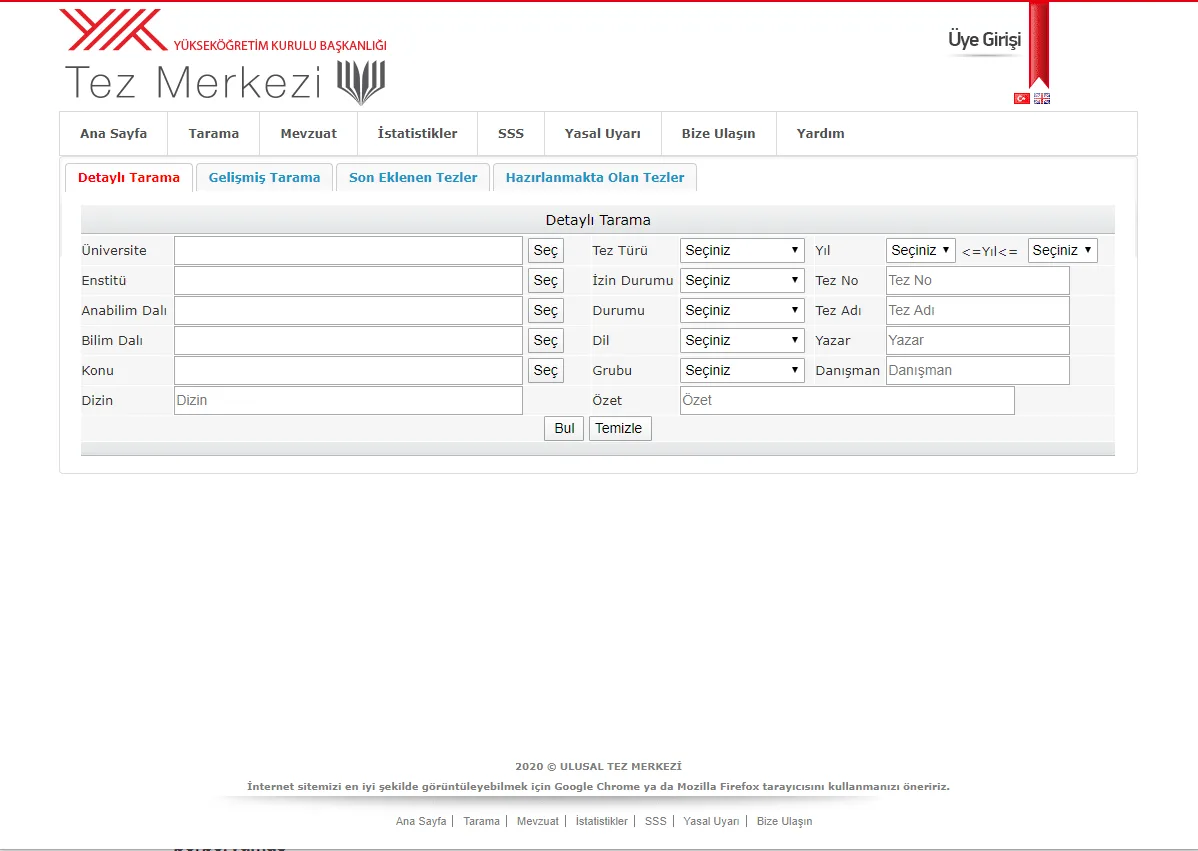The width and height of the screenshot is (1198, 851).
Task: Click the Dizin input field
Action: coord(348,400)
